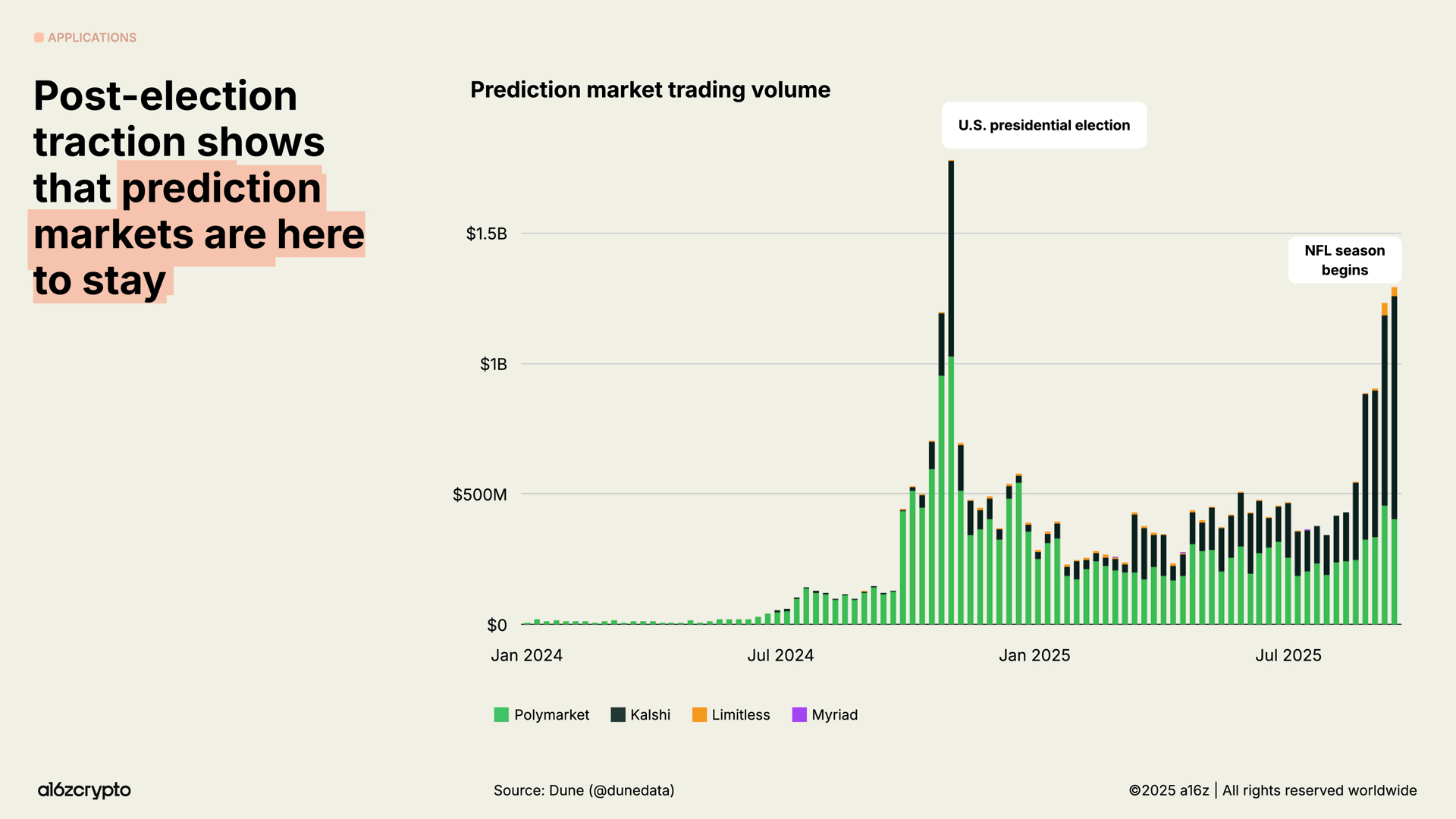This screenshot has width=1456, height=819.
Task: Select the Kalshi legend label
Action: coord(650,714)
